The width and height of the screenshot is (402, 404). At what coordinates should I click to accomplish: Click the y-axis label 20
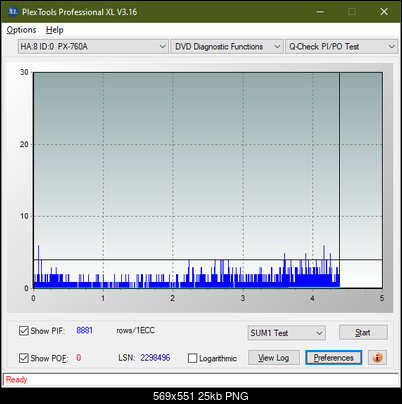click(24, 144)
